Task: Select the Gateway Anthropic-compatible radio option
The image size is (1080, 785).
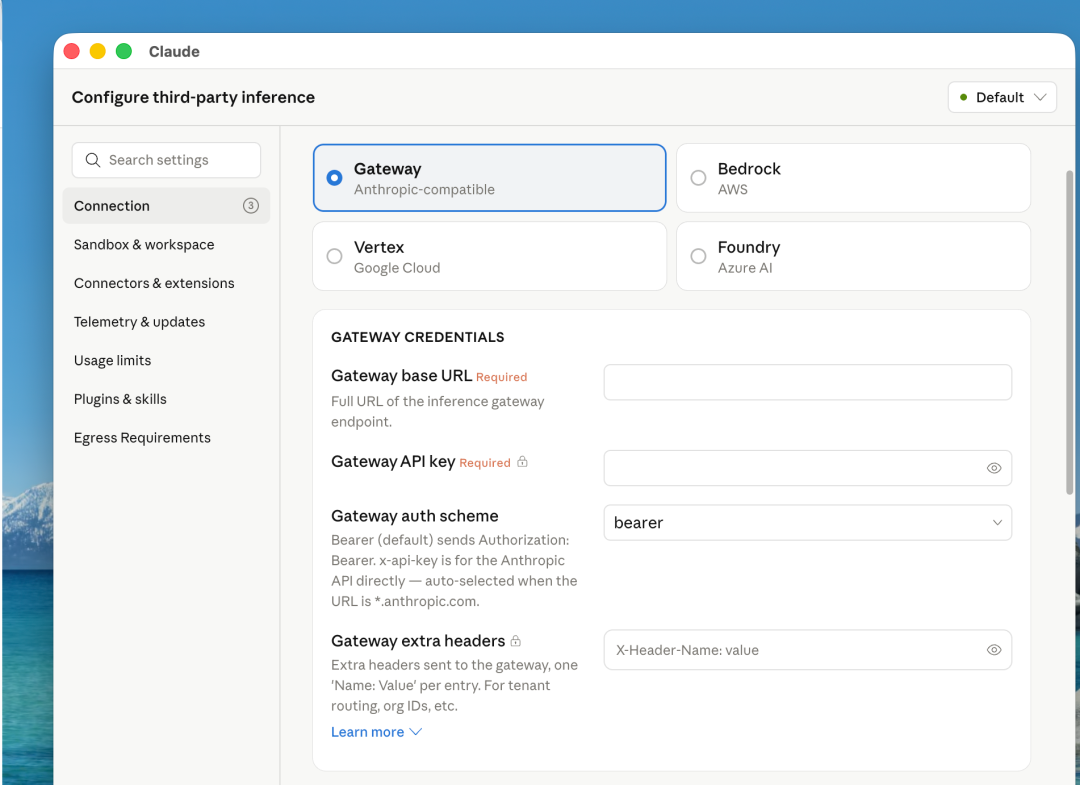Action: (335, 178)
